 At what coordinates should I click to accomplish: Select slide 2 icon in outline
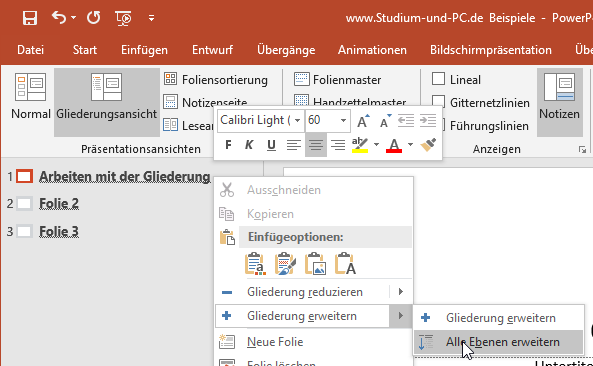[25, 203]
